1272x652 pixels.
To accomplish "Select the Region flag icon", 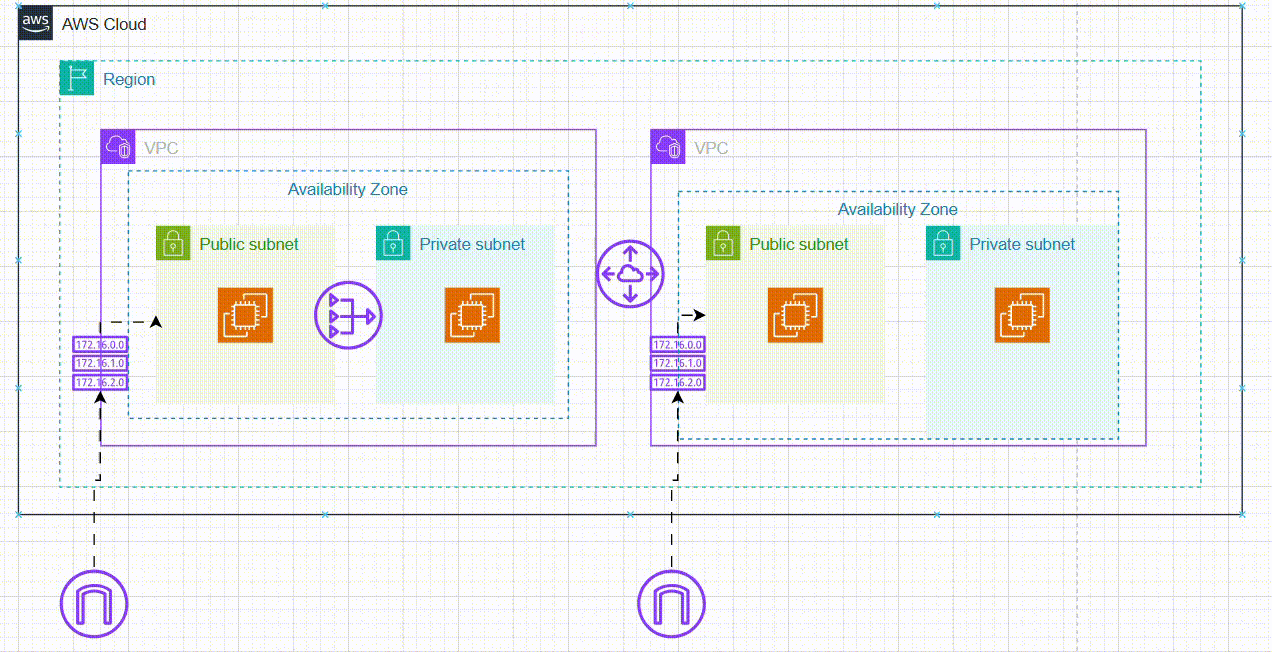I will point(77,78).
